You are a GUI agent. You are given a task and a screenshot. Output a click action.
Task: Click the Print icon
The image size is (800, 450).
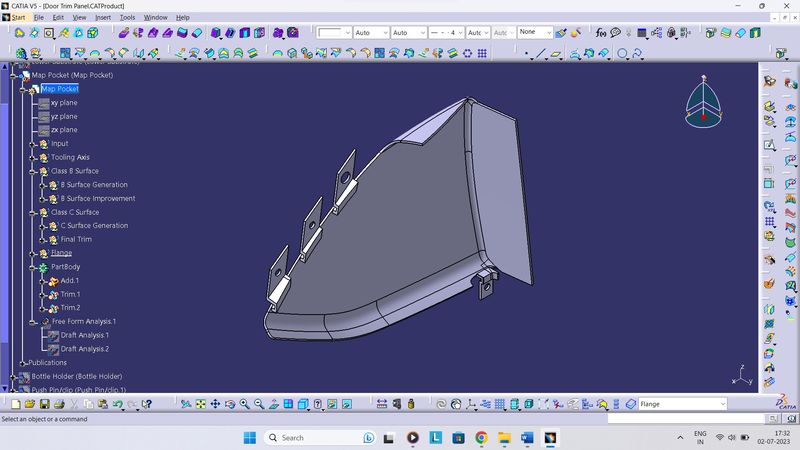click(x=59, y=404)
